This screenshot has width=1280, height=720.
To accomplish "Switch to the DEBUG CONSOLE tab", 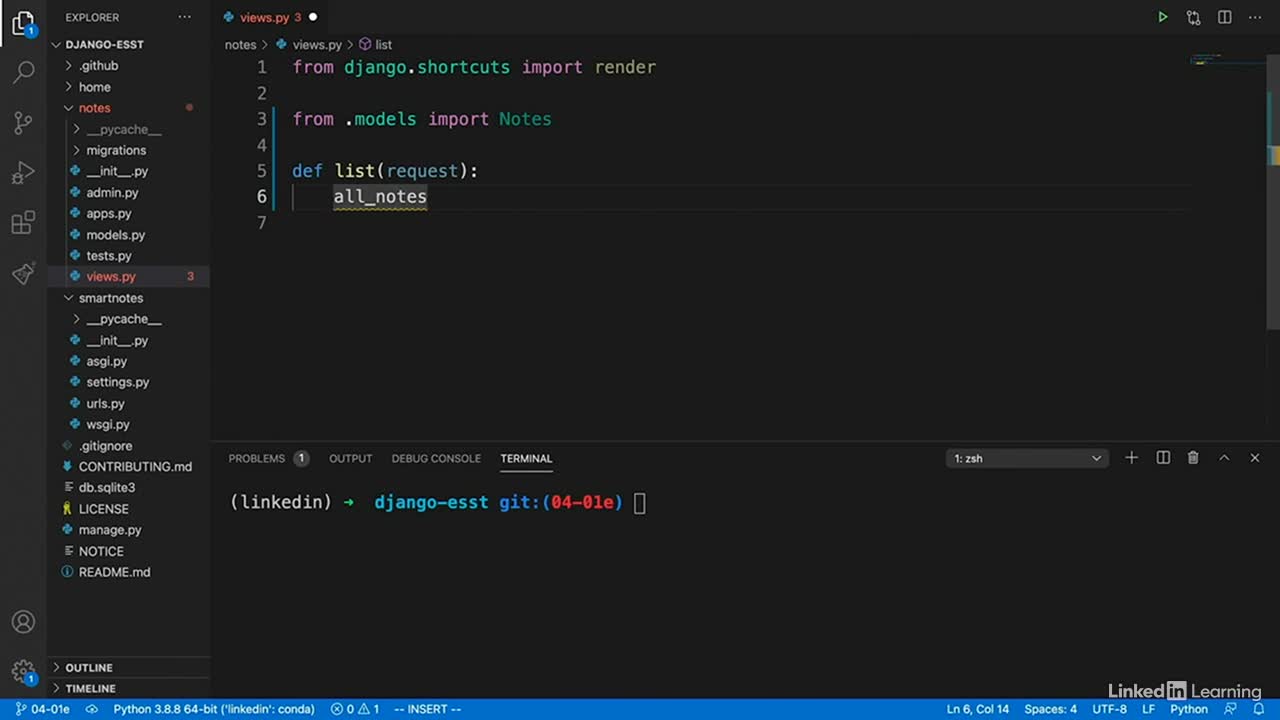I will (x=436, y=458).
